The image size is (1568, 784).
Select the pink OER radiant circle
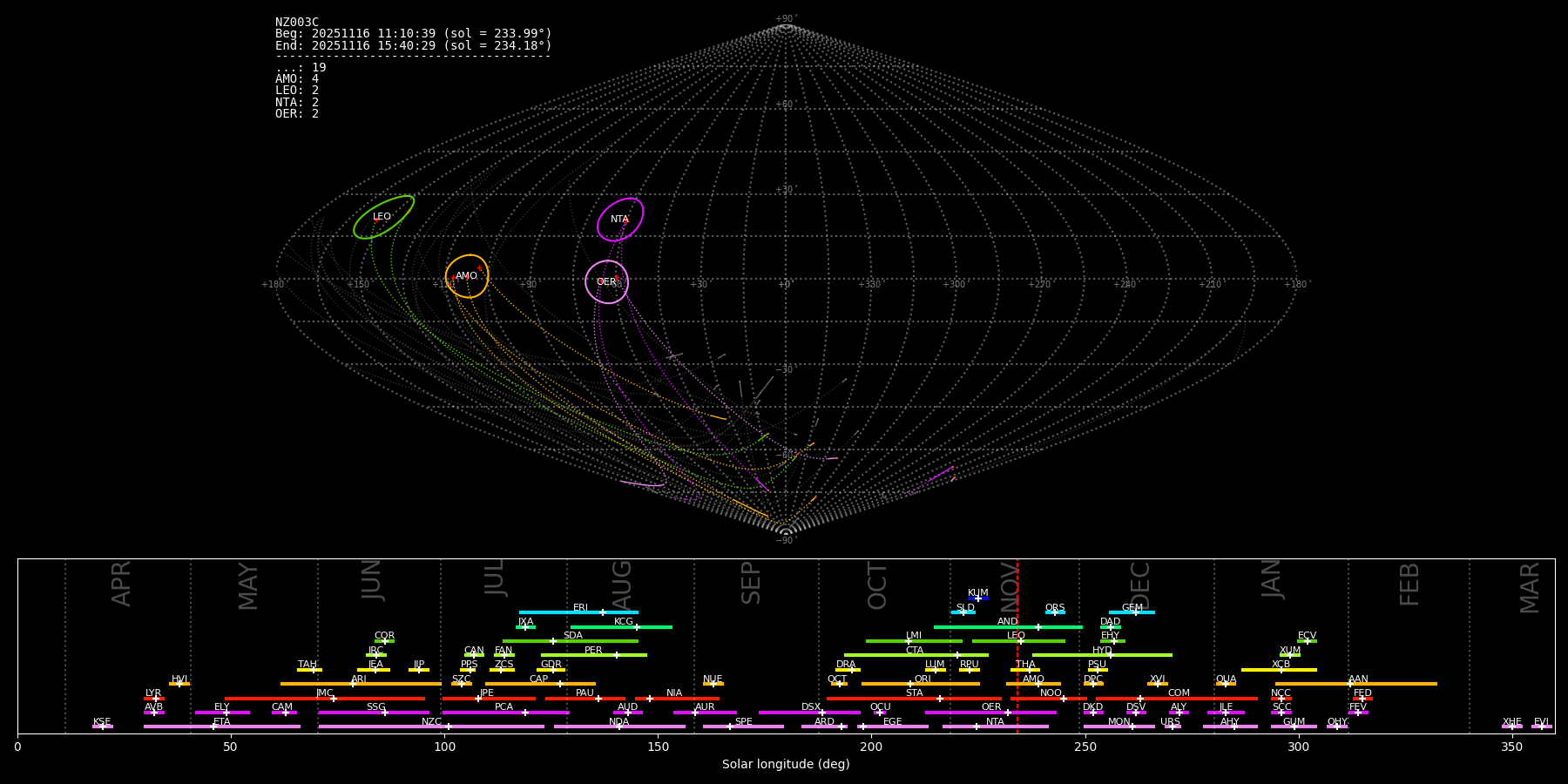coord(606,281)
